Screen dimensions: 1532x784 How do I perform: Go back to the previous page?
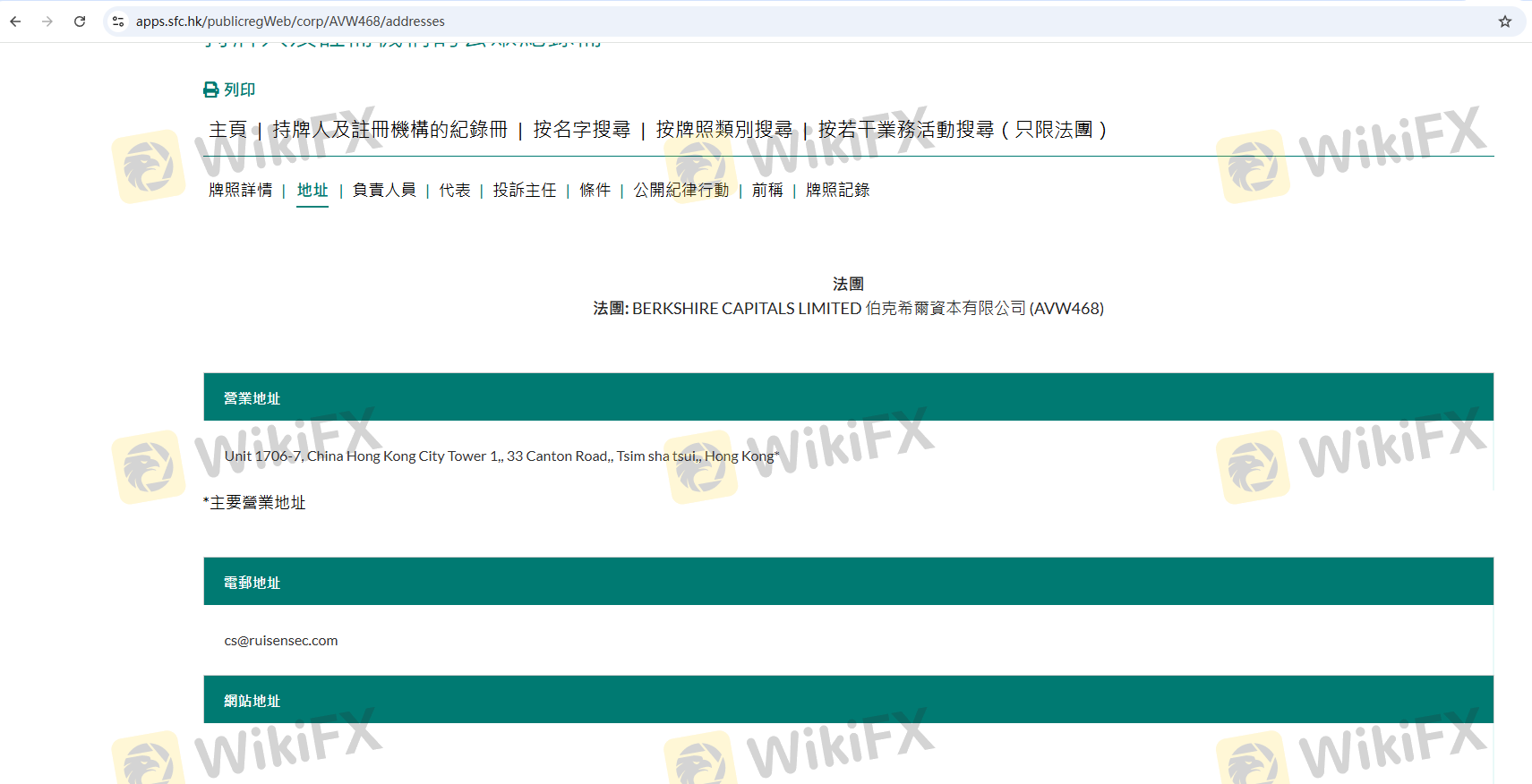(15, 21)
